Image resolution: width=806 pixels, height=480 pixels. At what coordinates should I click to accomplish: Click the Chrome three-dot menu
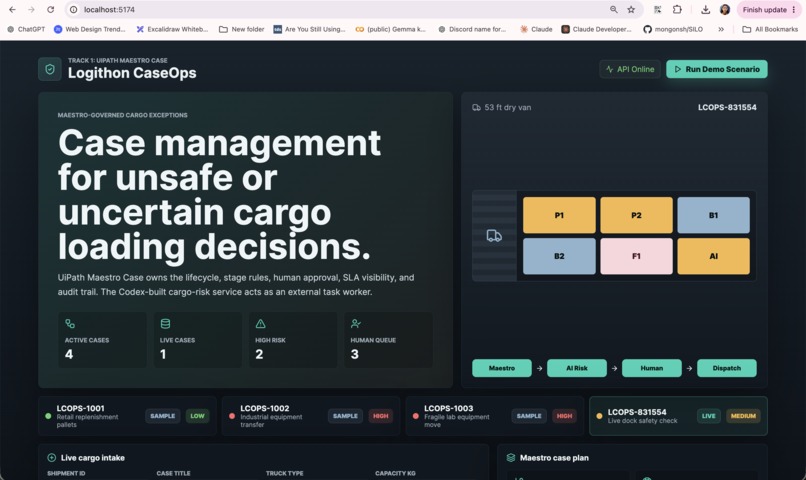coord(794,10)
